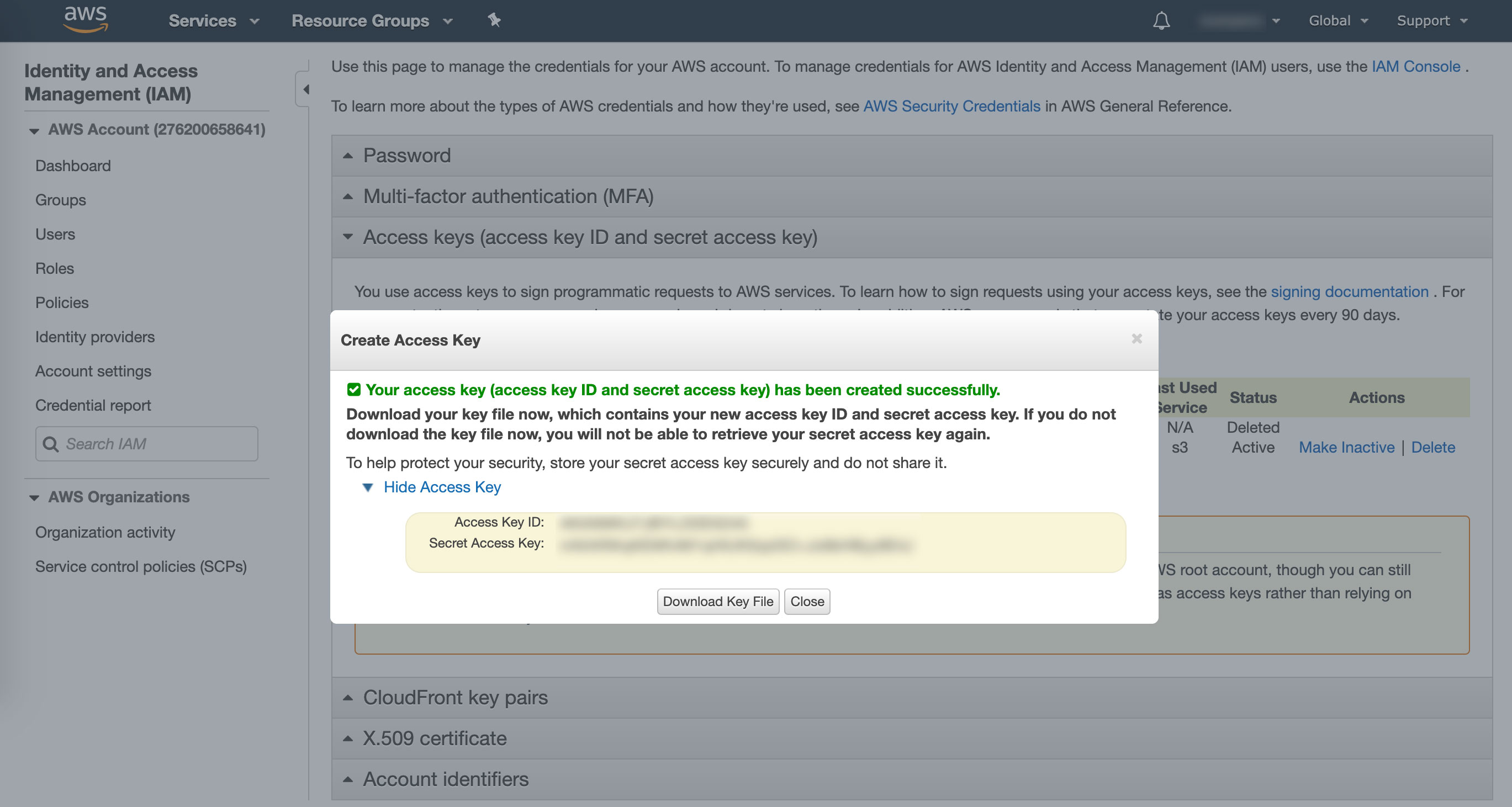Click the Close button in the dialog
The width and height of the screenshot is (1512, 807).
(x=807, y=602)
